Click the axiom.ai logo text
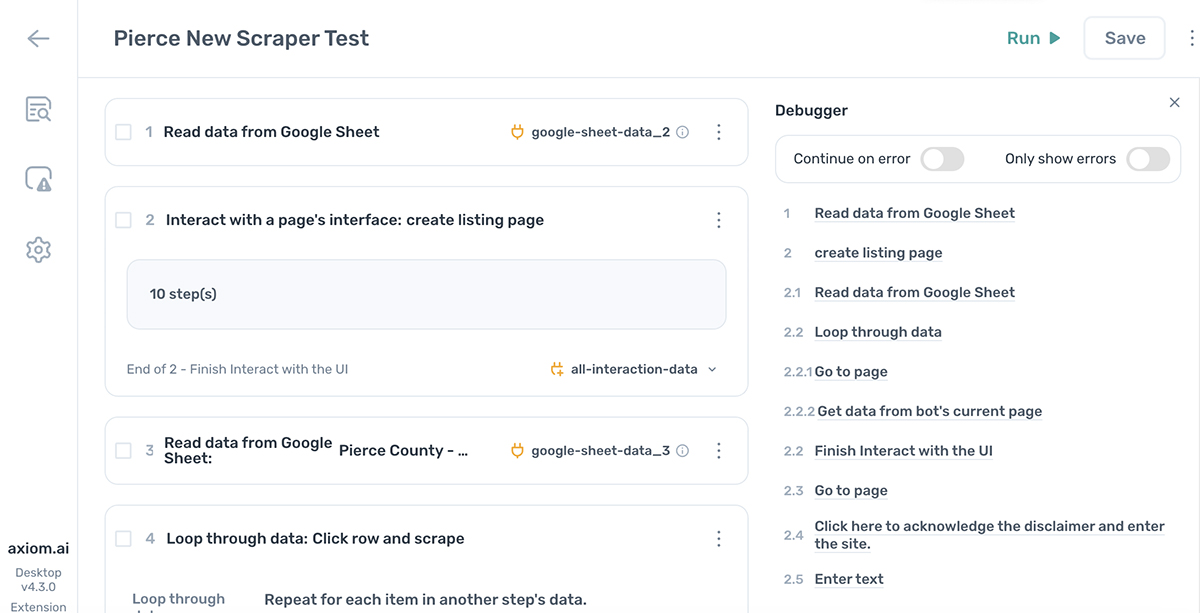 (38, 548)
